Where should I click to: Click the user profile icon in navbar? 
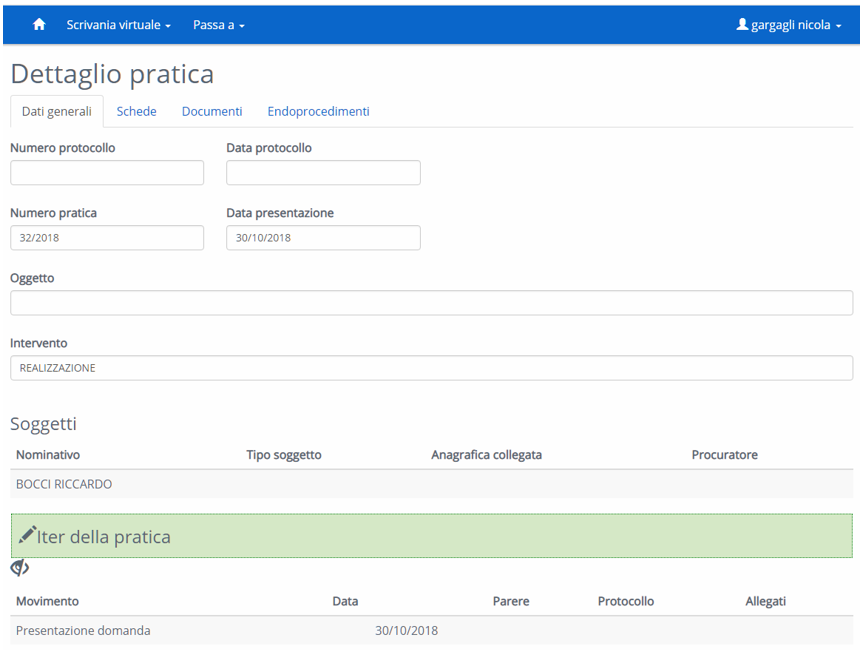tap(742, 25)
